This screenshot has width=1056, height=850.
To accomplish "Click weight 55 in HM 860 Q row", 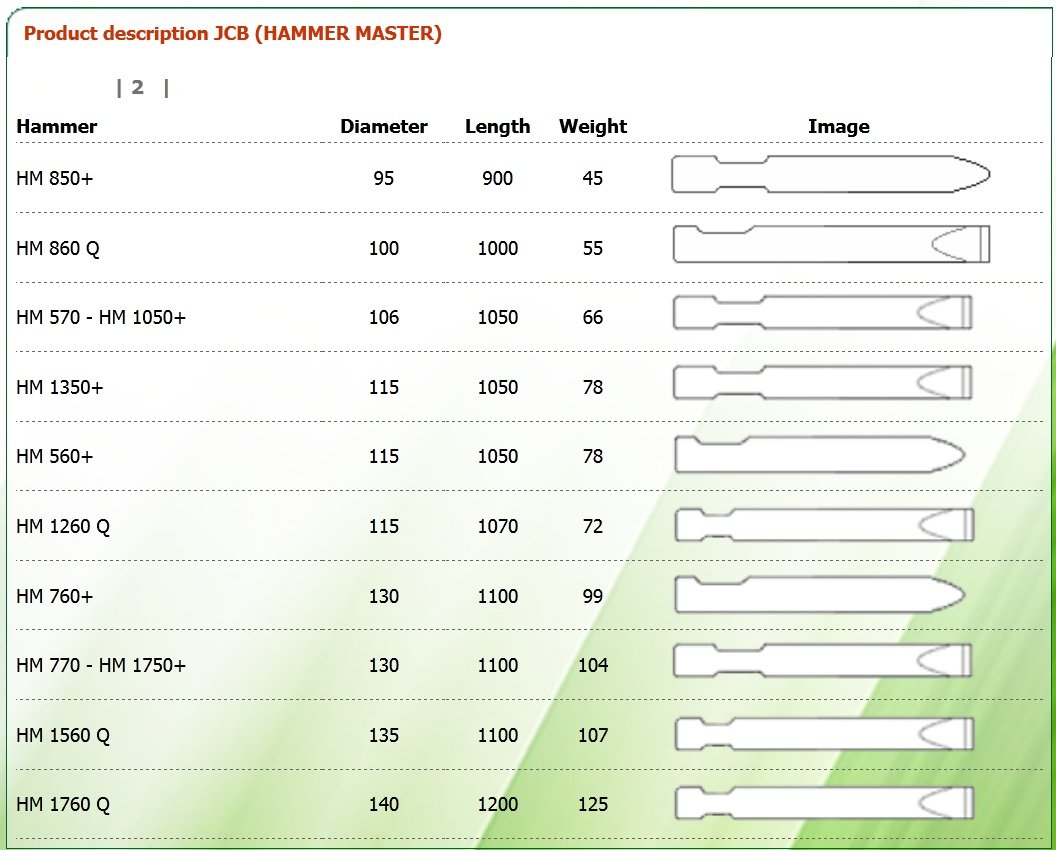I will 593,248.
